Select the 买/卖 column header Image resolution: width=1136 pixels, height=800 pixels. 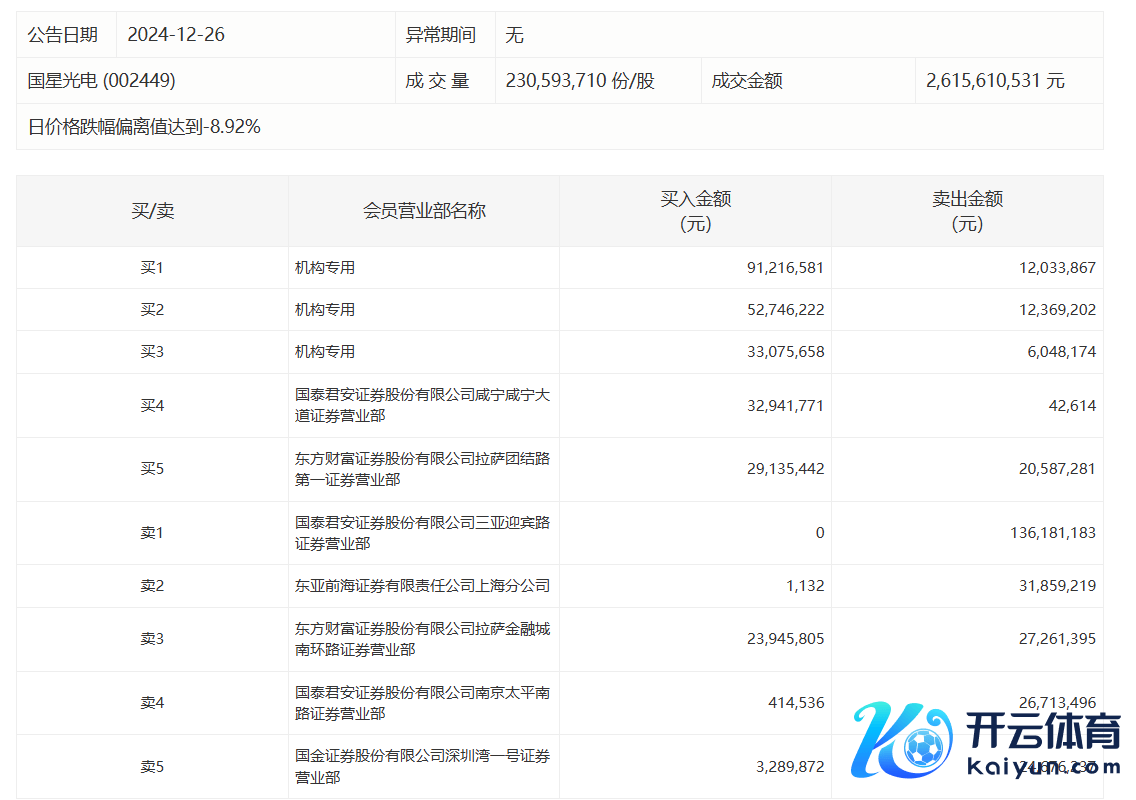tap(152, 211)
